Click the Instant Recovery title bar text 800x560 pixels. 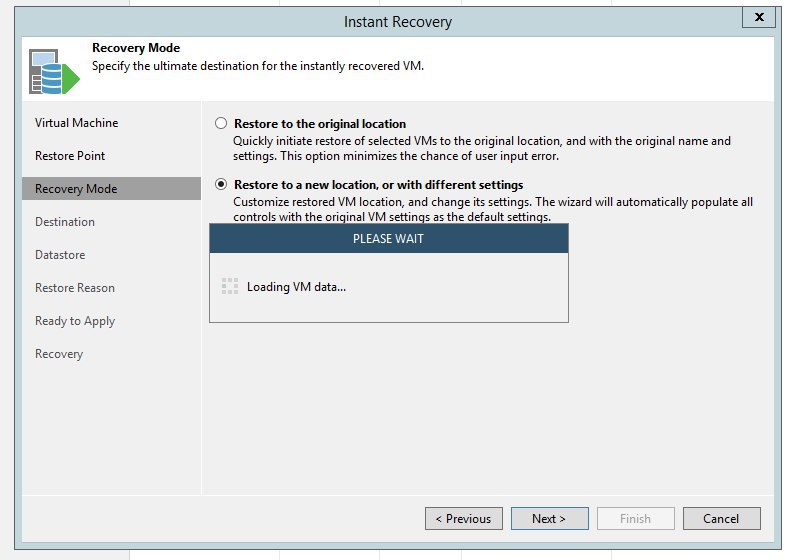point(398,22)
